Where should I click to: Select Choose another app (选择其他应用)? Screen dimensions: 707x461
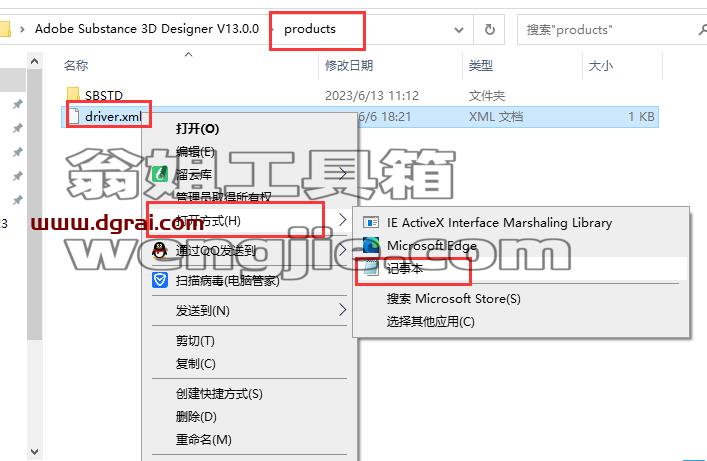pos(521,322)
